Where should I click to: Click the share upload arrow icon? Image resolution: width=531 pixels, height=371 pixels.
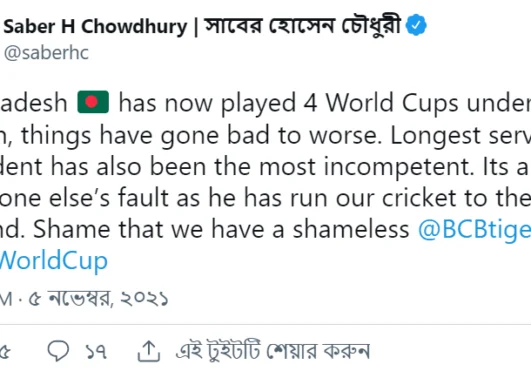[x=149, y=351]
